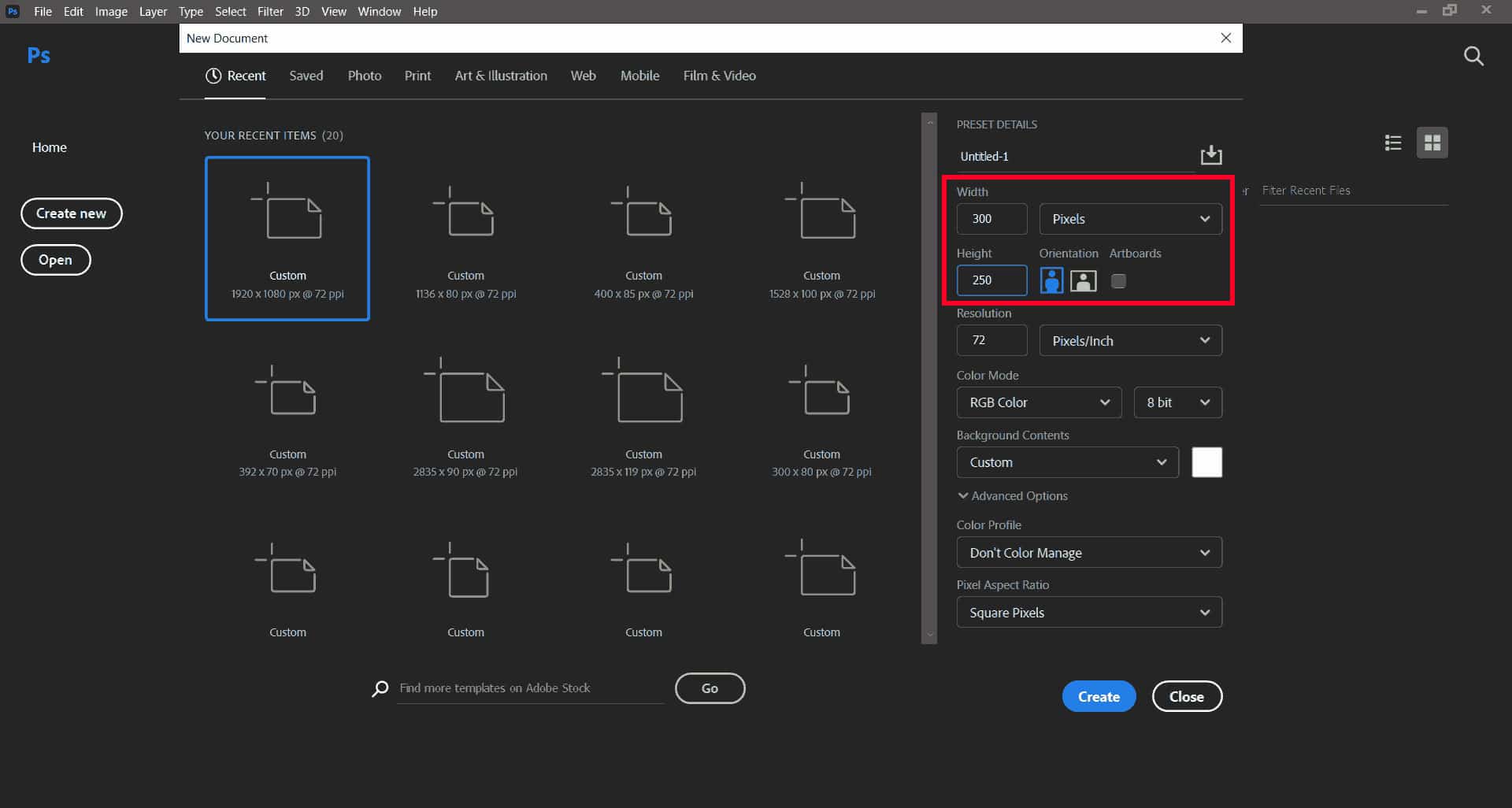Click the search magnifier icon at top right
This screenshot has width=1512, height=808.
click(x=1473, y=56)
